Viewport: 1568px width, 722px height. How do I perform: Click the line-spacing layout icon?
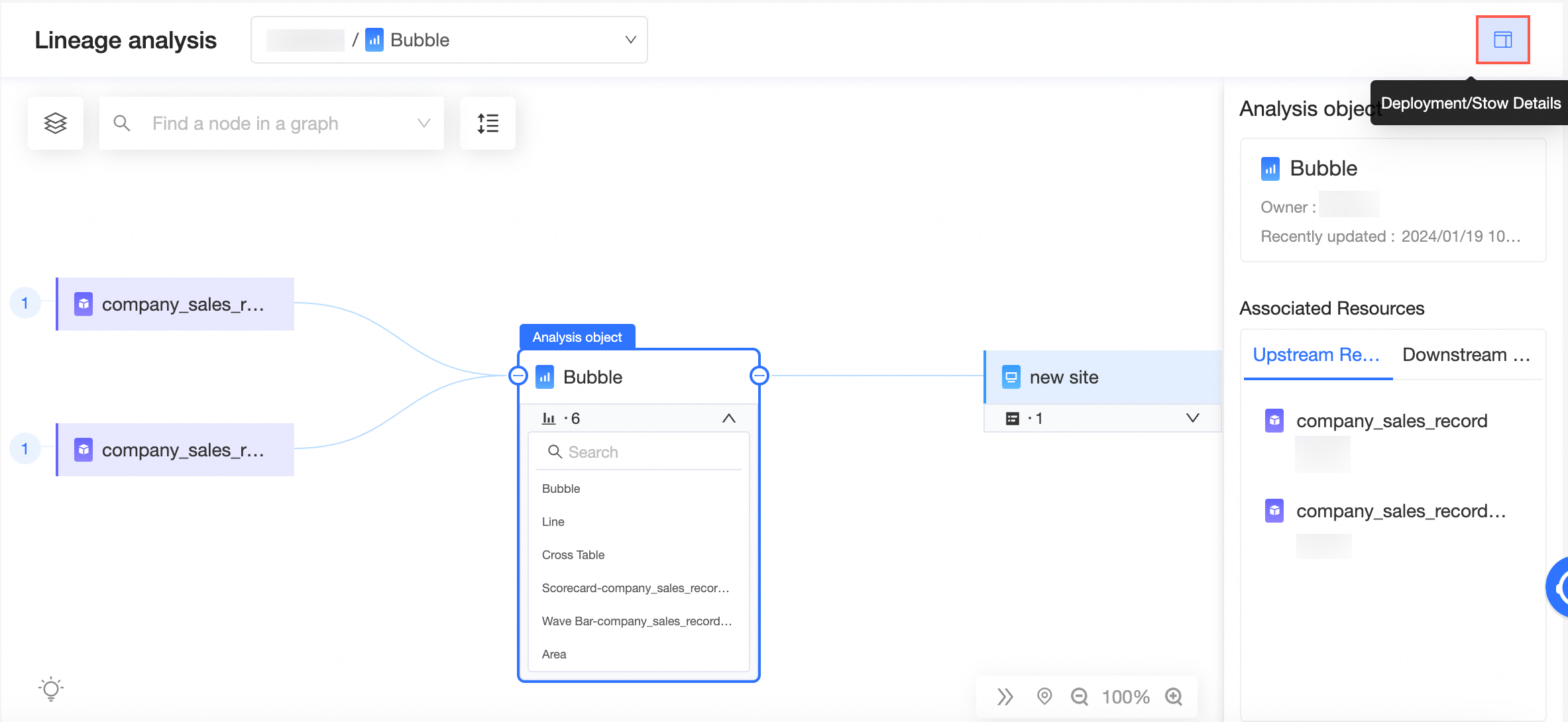point(488,123)
